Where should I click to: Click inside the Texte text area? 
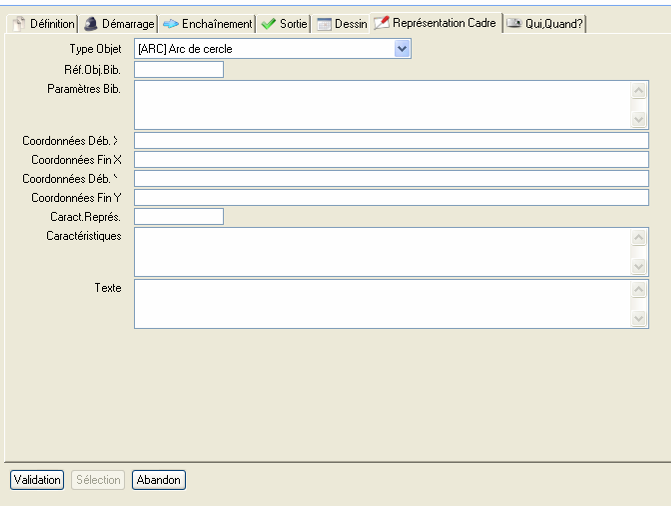coord(382,304)
